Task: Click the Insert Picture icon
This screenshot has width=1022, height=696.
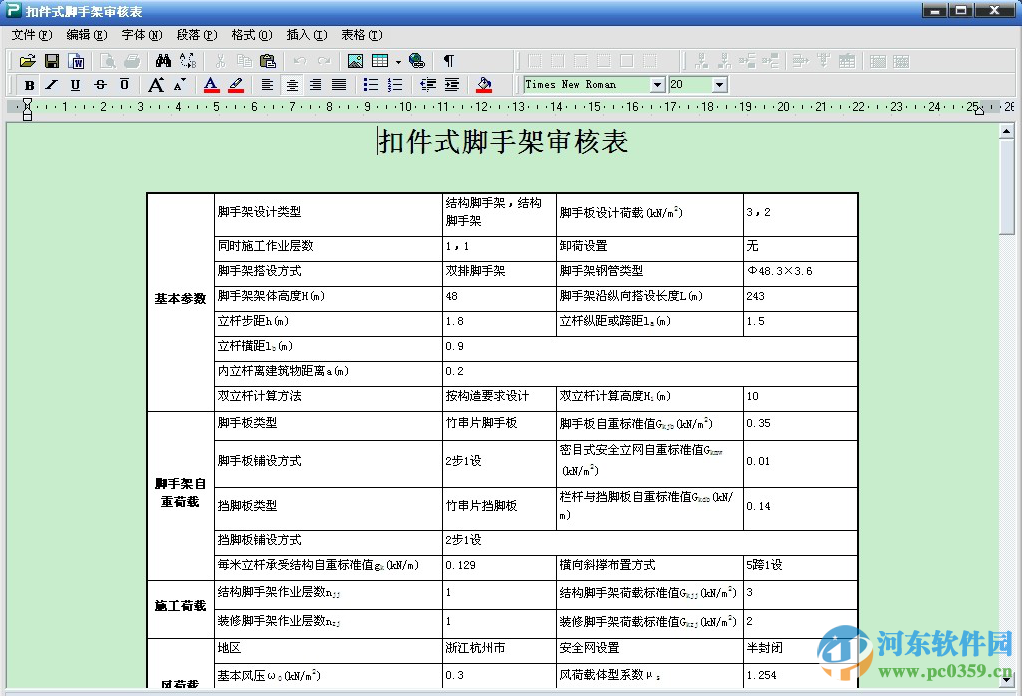Action: coord(355,60)
